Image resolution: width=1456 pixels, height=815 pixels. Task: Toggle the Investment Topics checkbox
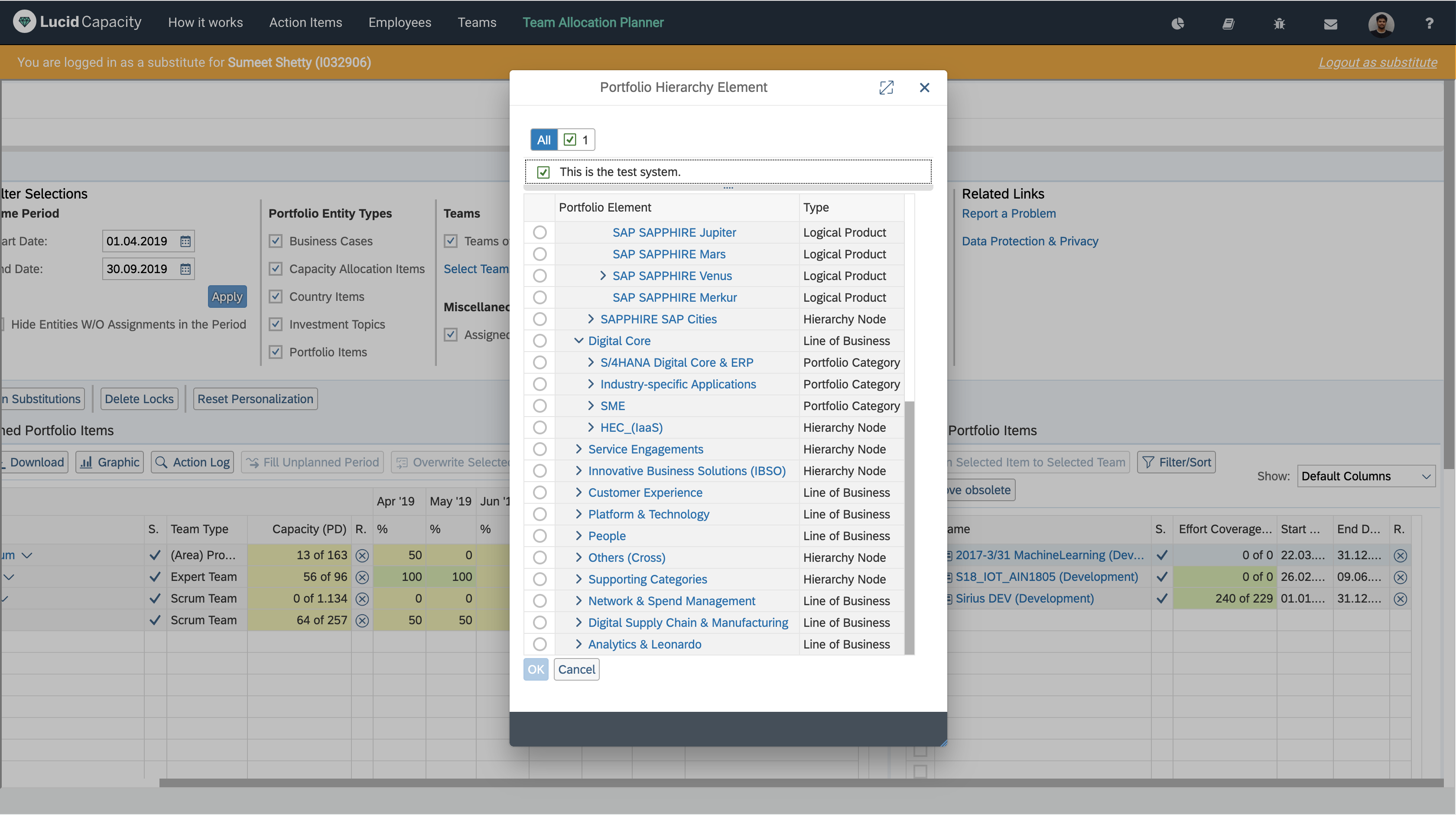276,325
